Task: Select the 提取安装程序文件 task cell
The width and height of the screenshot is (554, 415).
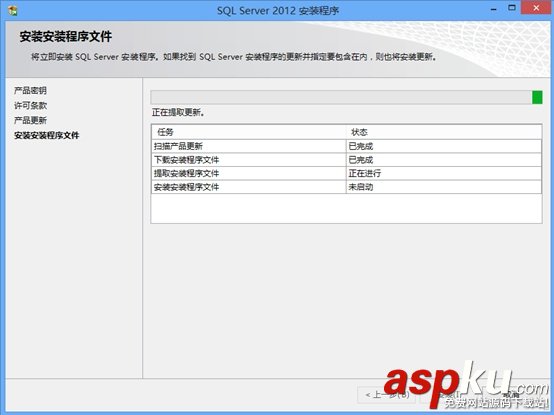Action: coord(249,173)
